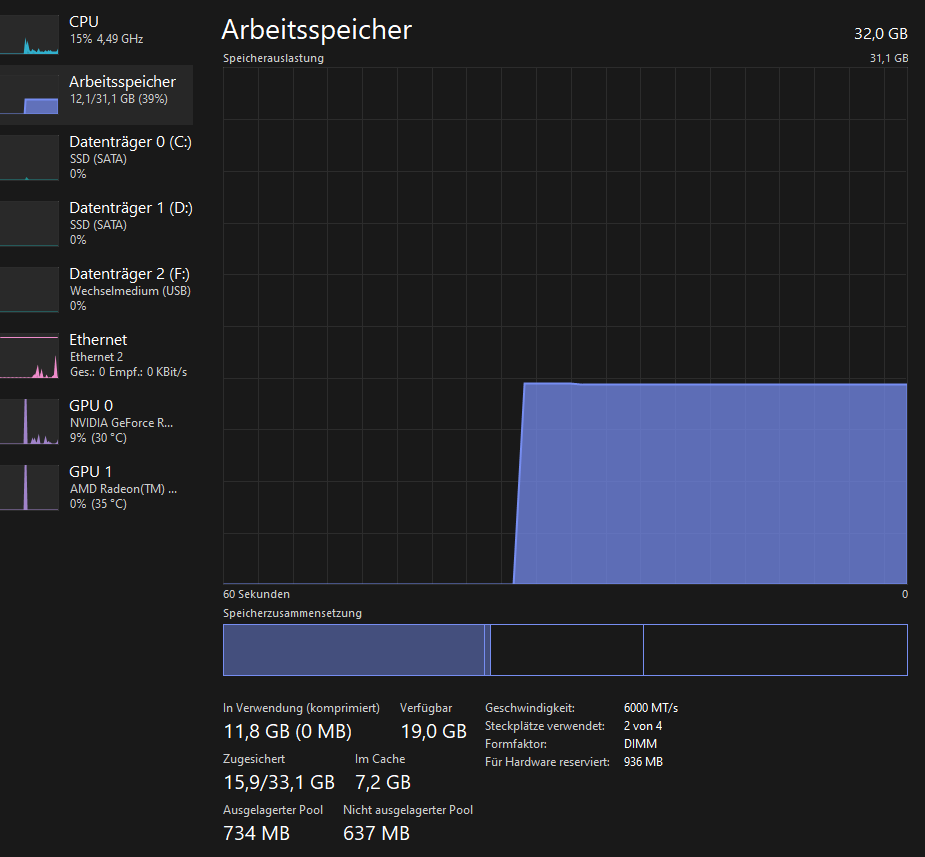Click the 936 MB hardware reserved value
The image size is (925, 857).
tap(643, 762)
